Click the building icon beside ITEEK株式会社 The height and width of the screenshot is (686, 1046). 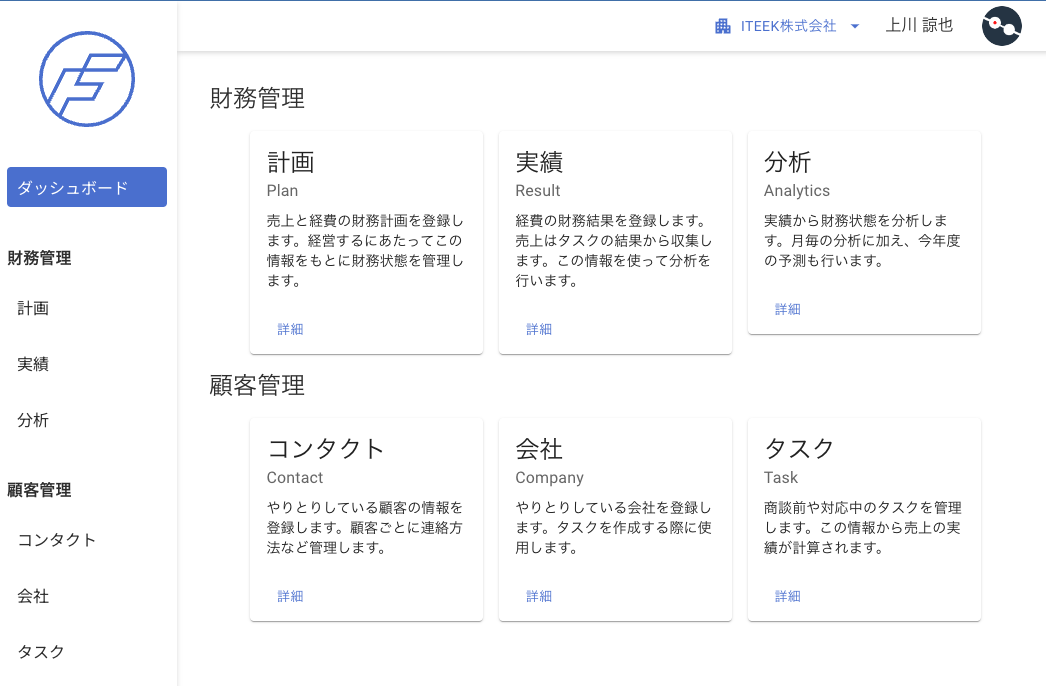[x=722, y=26]
